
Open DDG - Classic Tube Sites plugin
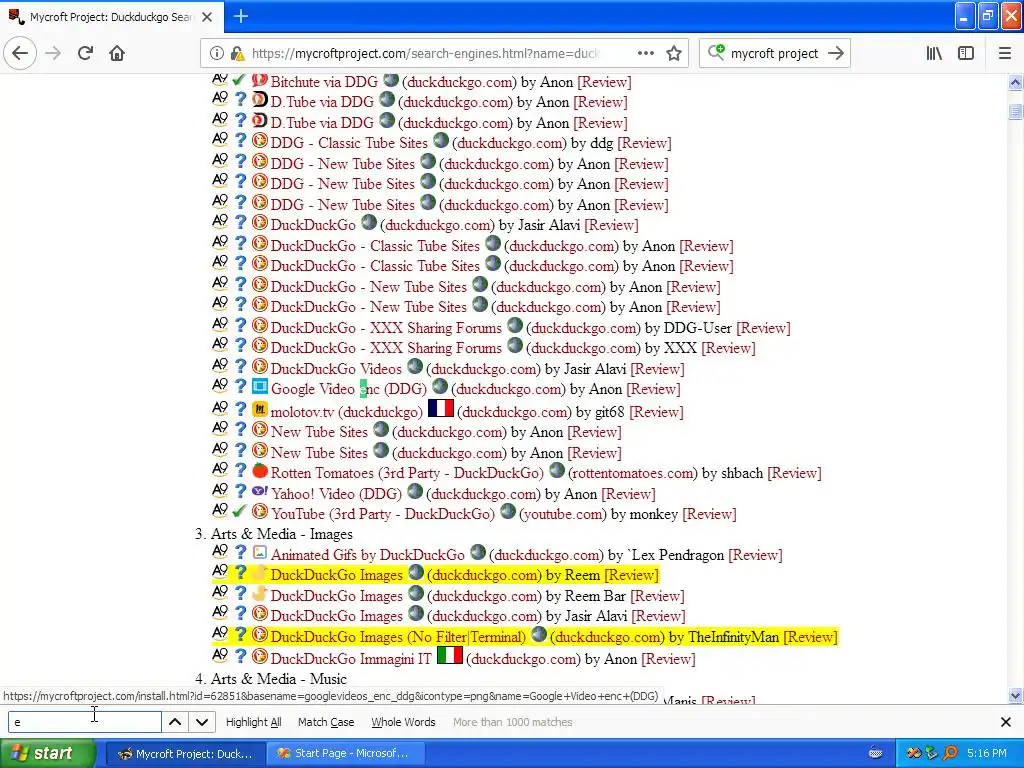click(349, 143)
